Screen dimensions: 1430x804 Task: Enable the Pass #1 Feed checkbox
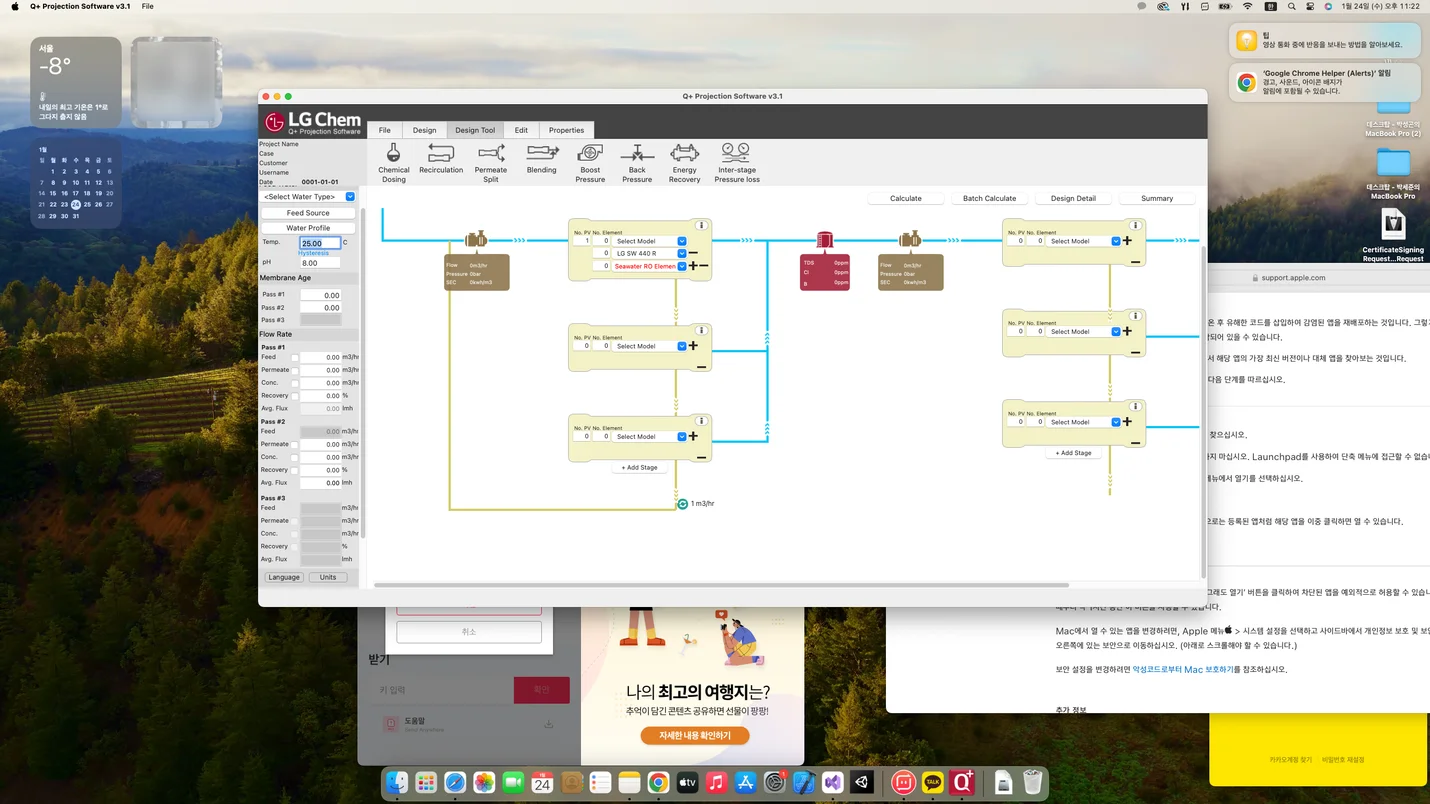tap(294, 357)
